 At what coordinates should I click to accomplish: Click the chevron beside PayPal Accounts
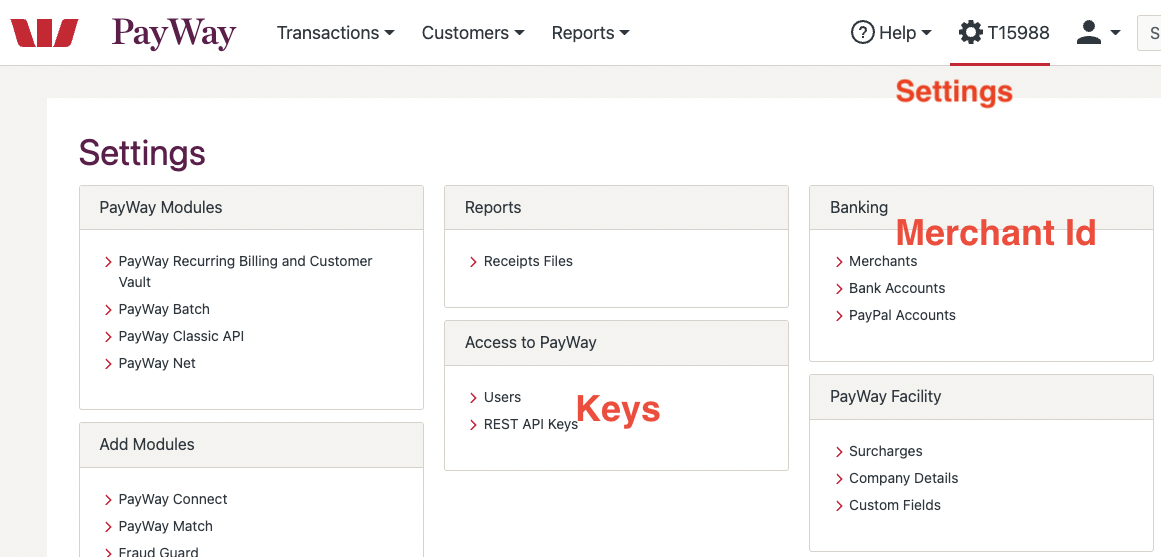point(839,316)
